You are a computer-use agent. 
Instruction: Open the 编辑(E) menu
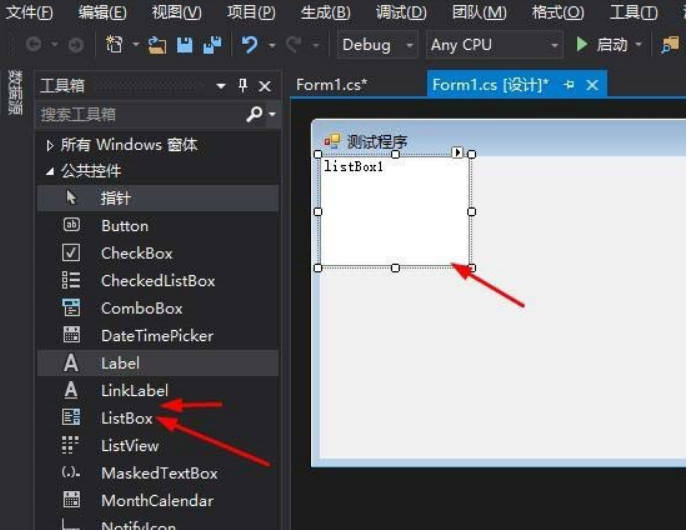[102, 12]
